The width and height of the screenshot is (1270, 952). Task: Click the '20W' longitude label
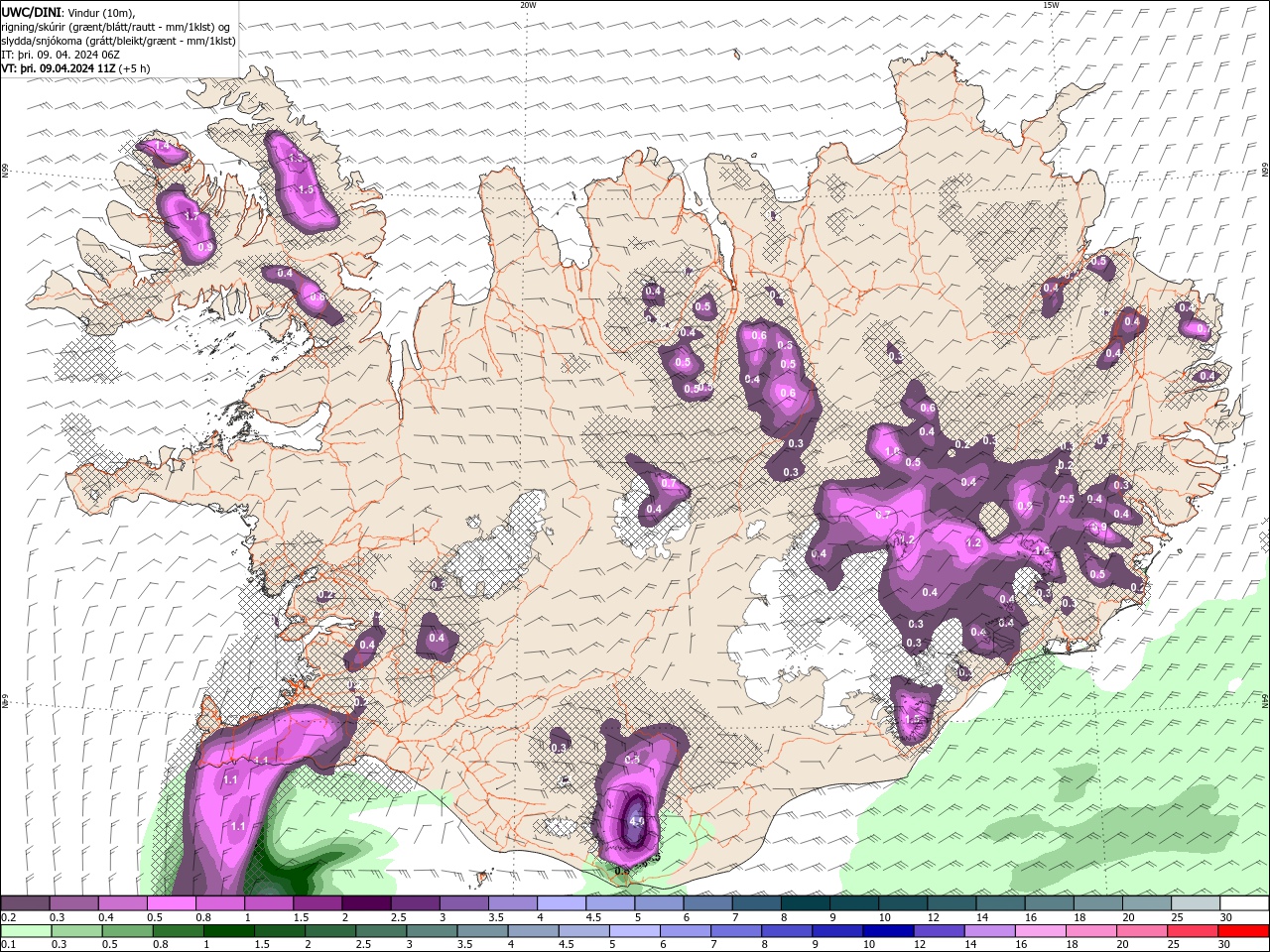pos(528,5)
